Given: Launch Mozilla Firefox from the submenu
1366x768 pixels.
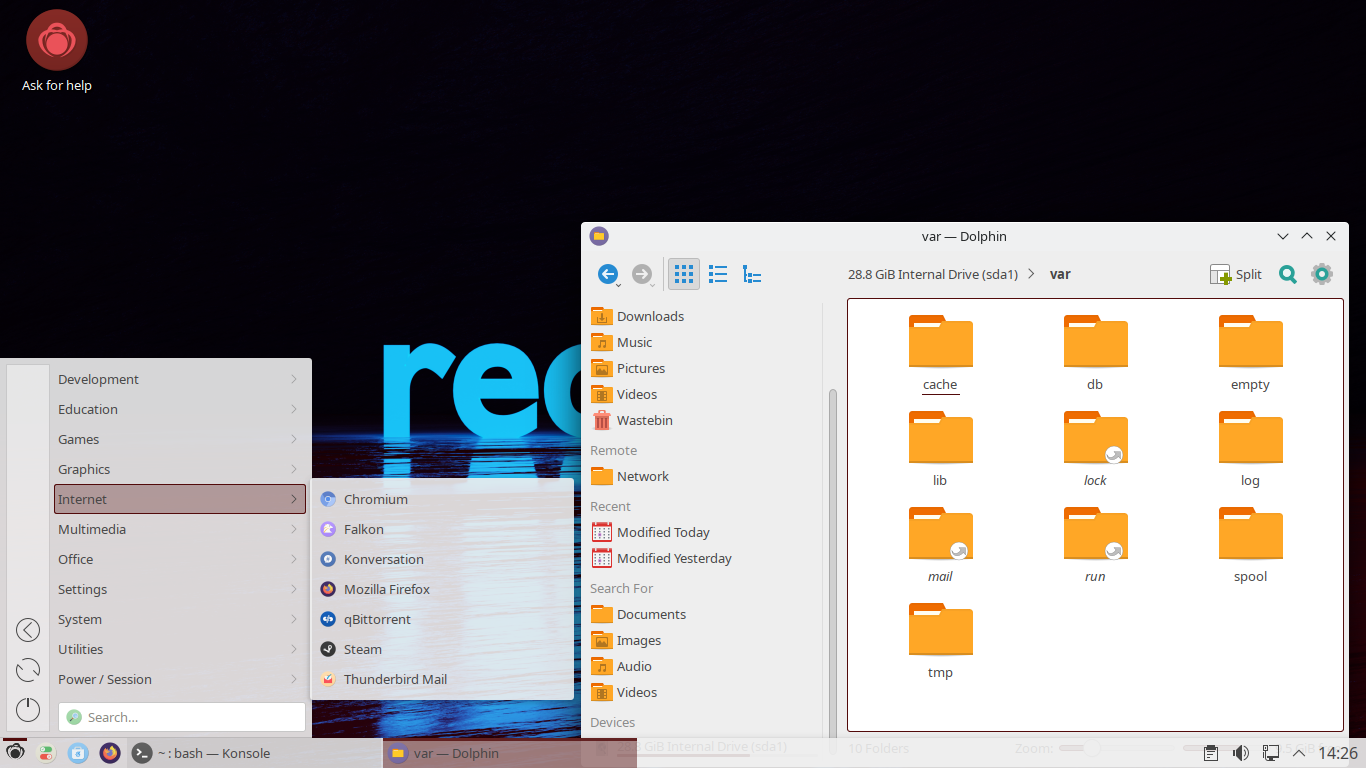Looking at the screenshot, I should click(443, 589).
